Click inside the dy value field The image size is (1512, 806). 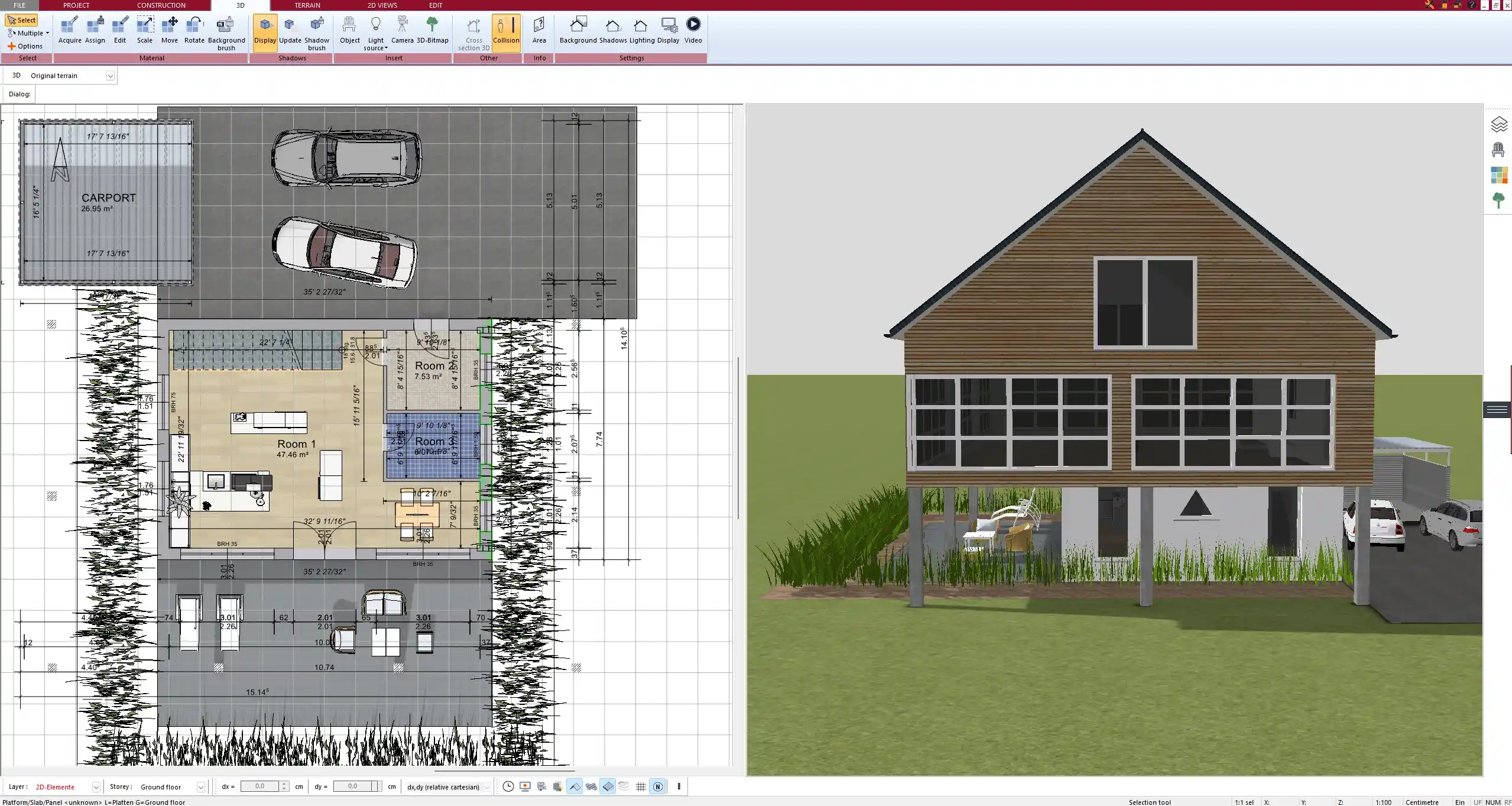[x=353, y=786]
